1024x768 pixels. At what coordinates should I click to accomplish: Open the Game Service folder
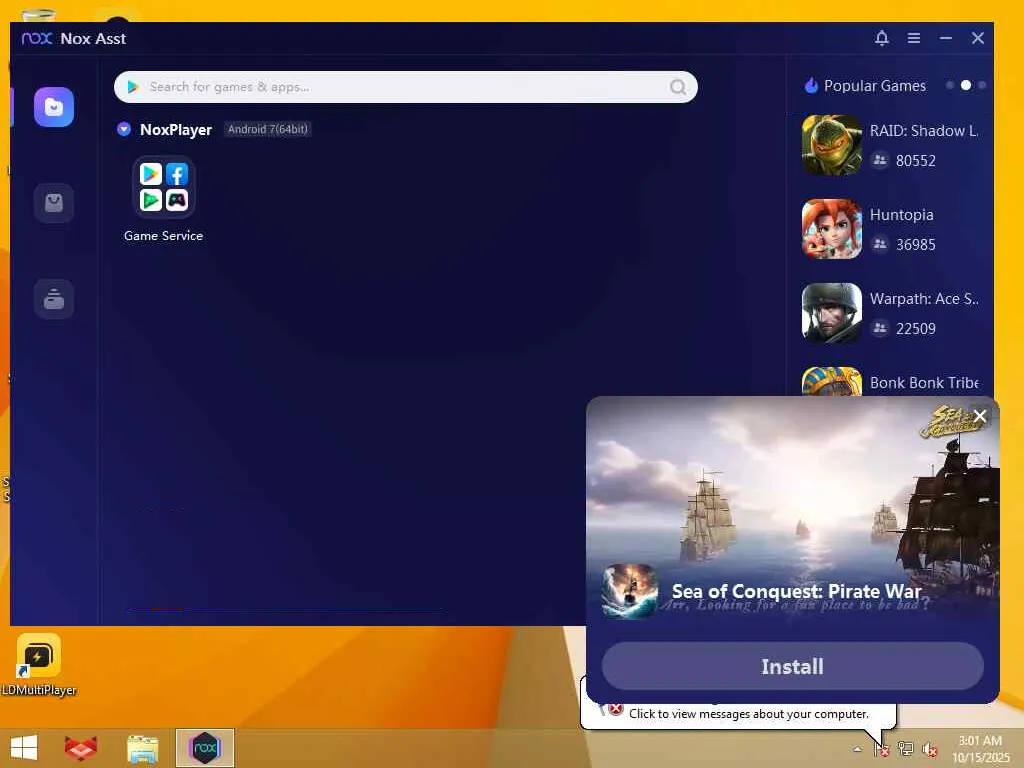(x=163, y=187)
